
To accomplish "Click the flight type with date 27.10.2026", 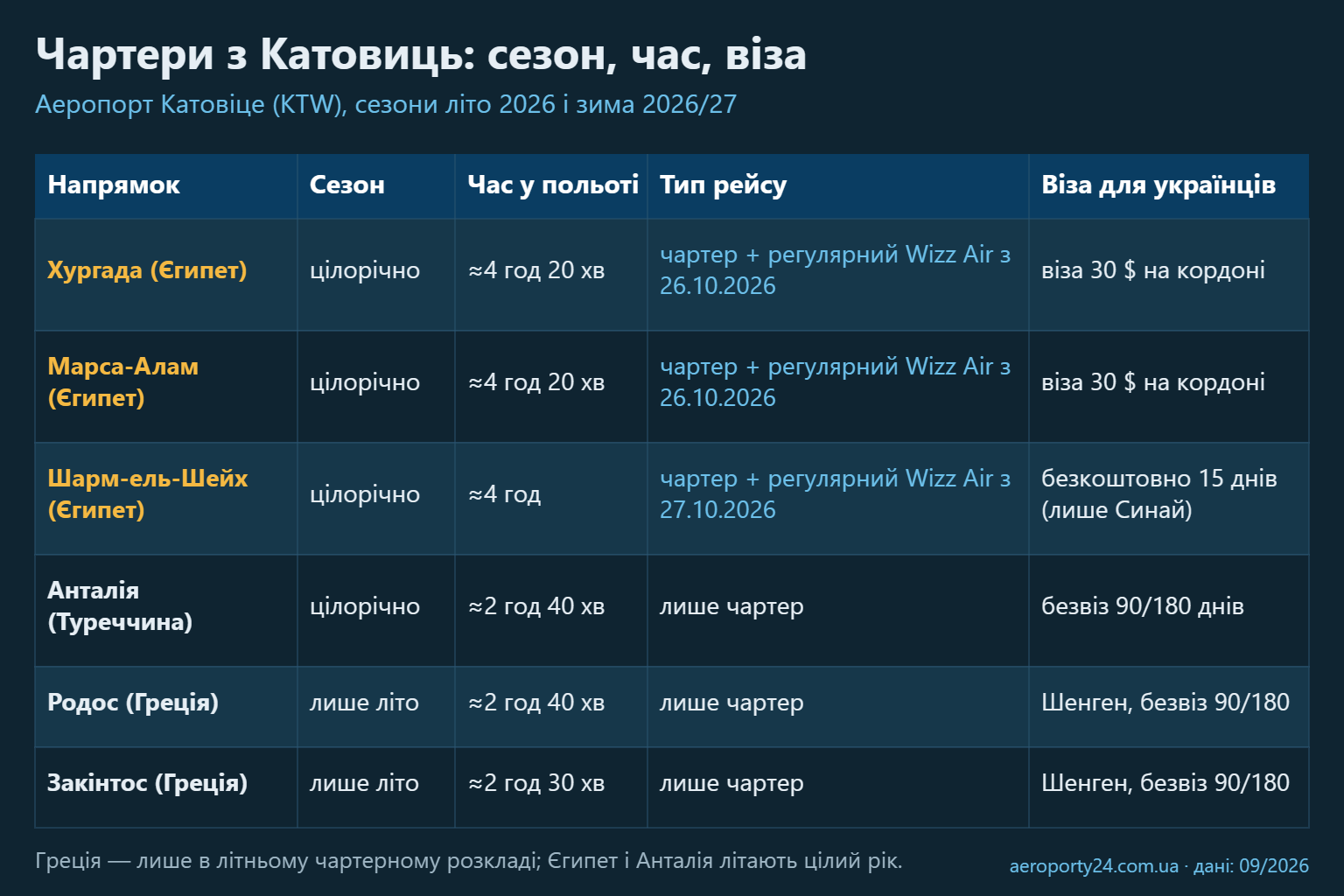I will (836, 494).
